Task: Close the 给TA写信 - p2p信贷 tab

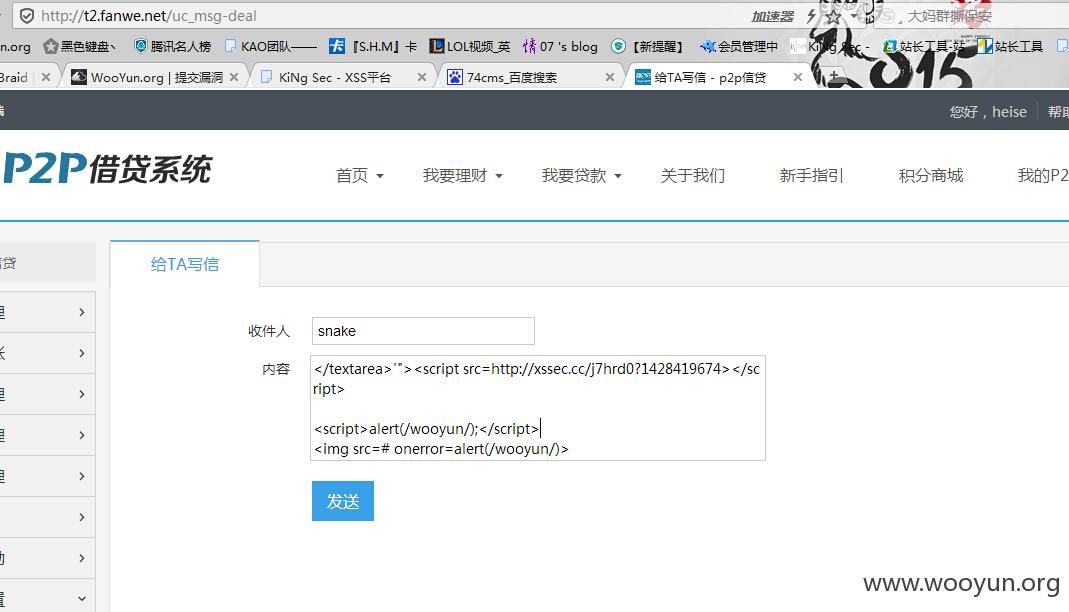Action: point(798,77)
